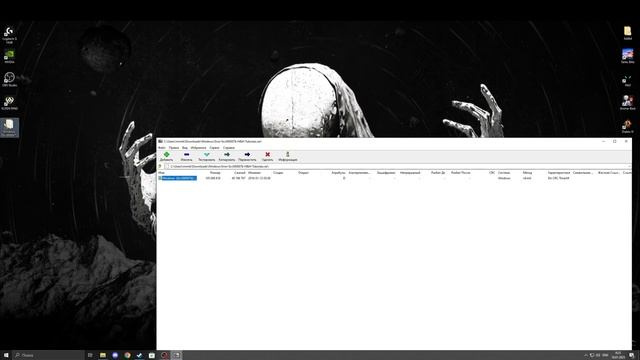Open the folder icon at desktop top-right
The height and width of the screenshot is (360, 640).
click(627, 33)
